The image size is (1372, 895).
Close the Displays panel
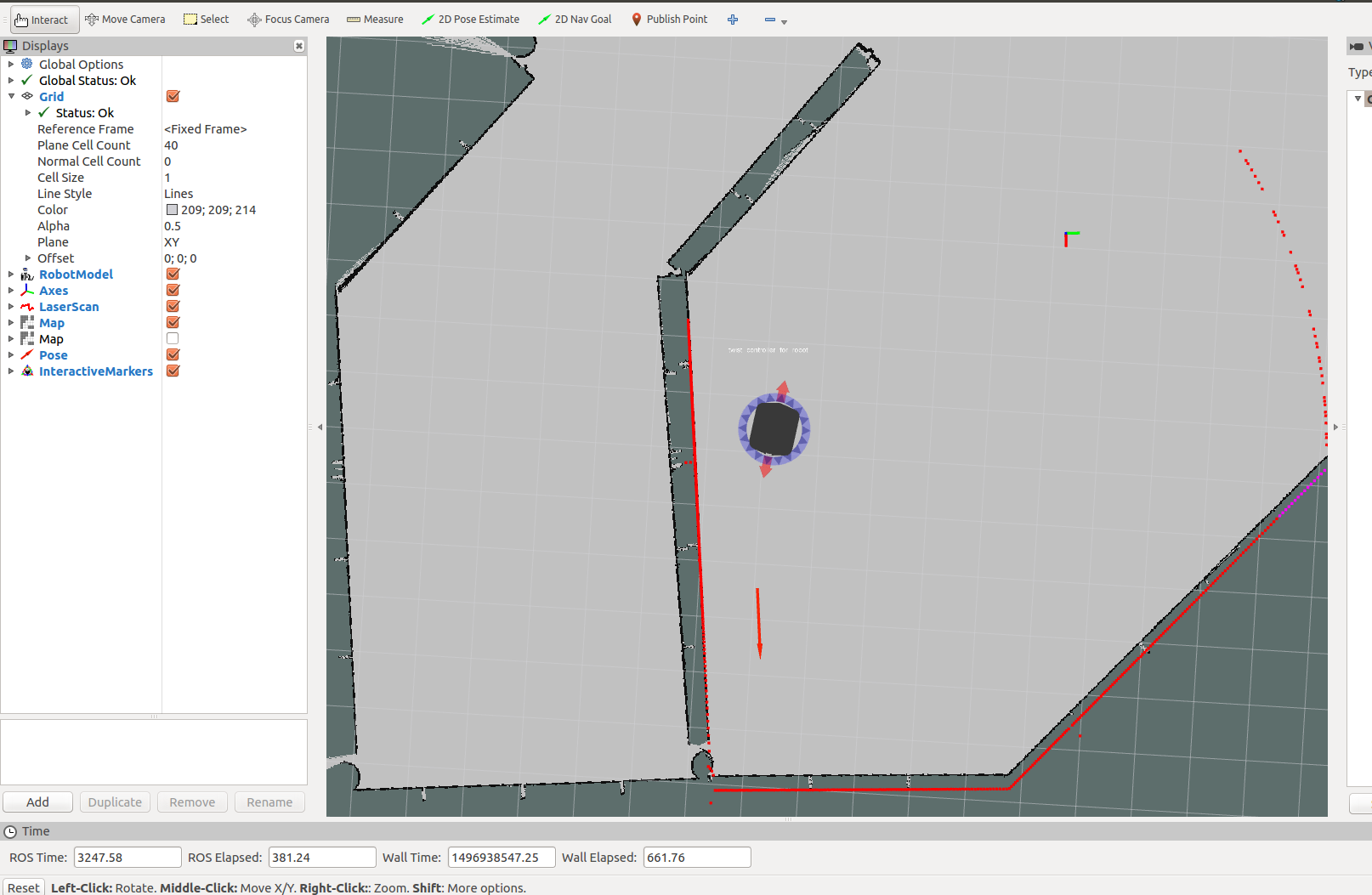coord(299,46)
